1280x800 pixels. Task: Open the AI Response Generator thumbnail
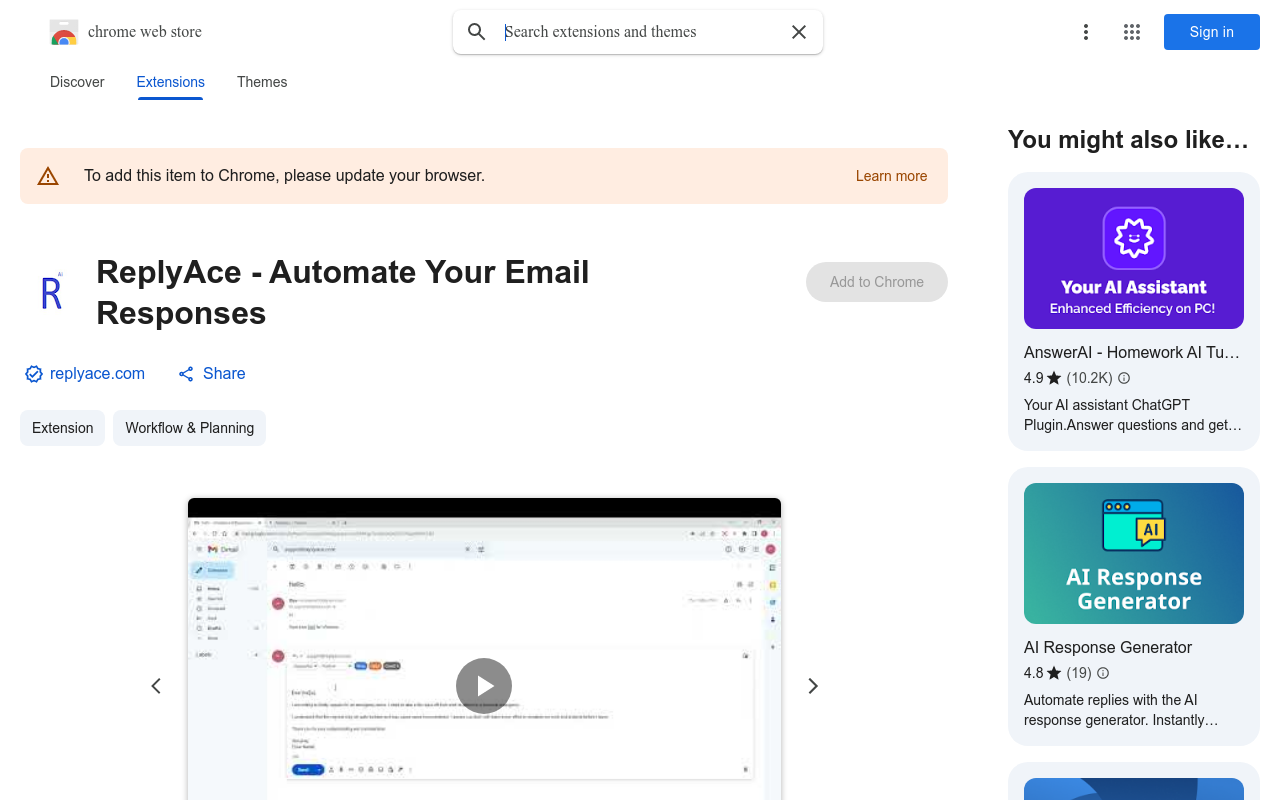pos(1134,553)
